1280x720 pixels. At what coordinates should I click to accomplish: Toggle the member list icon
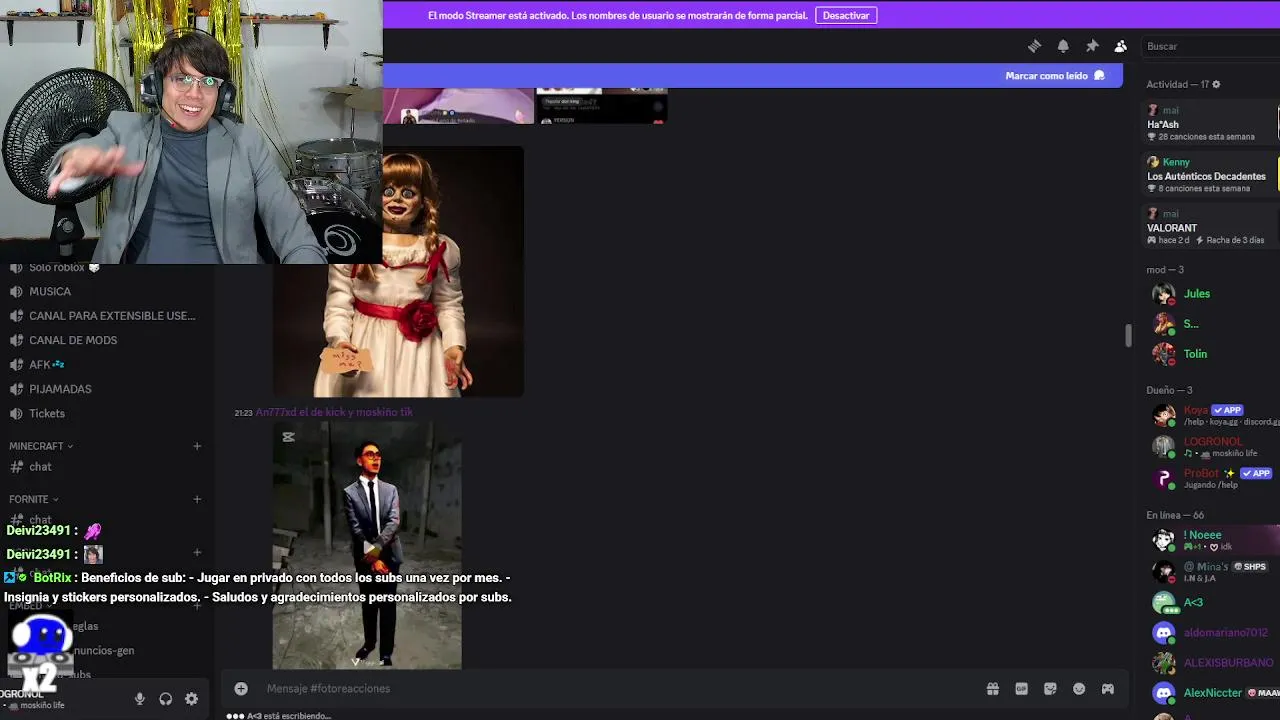tap(1121, 46)
